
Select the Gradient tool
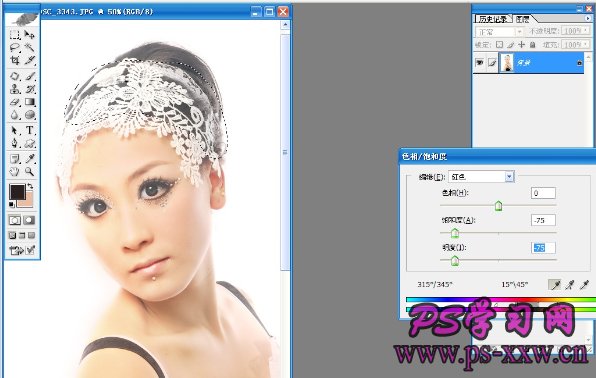[x=30, y=102]
